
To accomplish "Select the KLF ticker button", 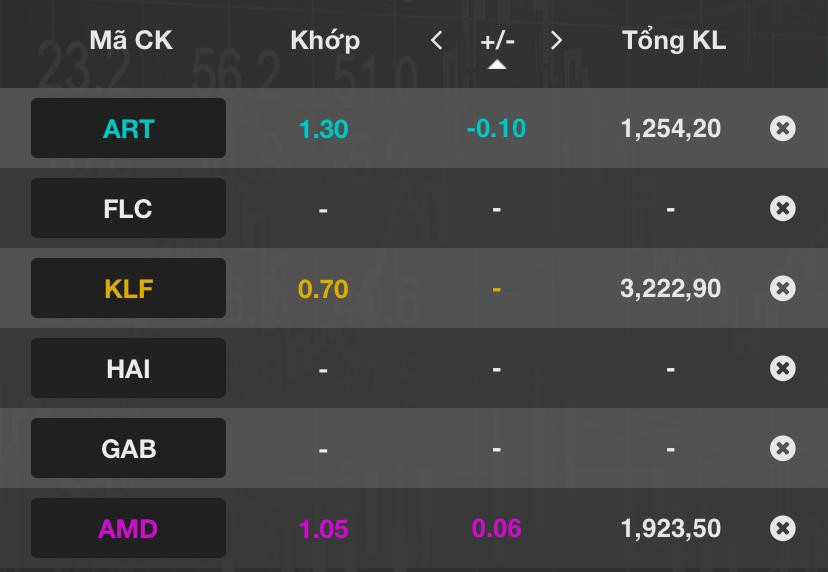I will pos(128,288).
